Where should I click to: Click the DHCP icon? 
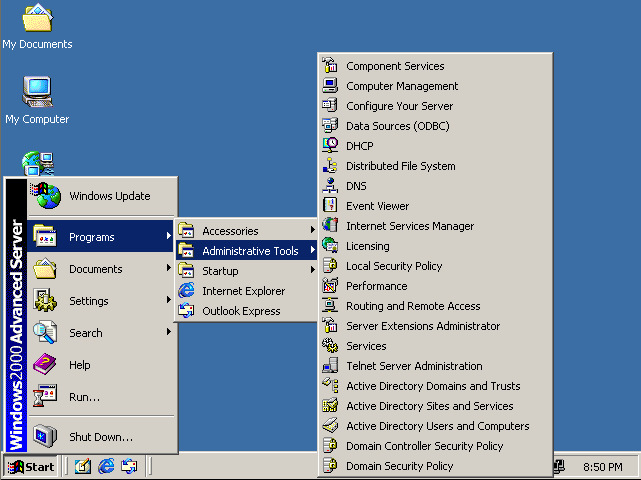[x=330, y=146]
